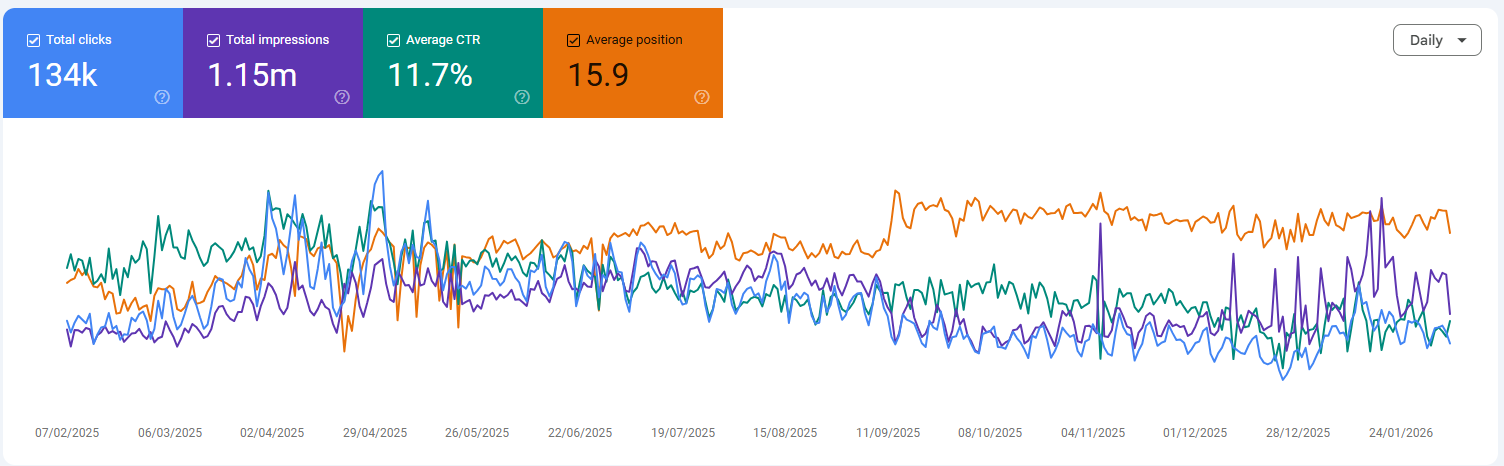
Task: Toggle the Total impressions checkbox
Action: (213, 40)
